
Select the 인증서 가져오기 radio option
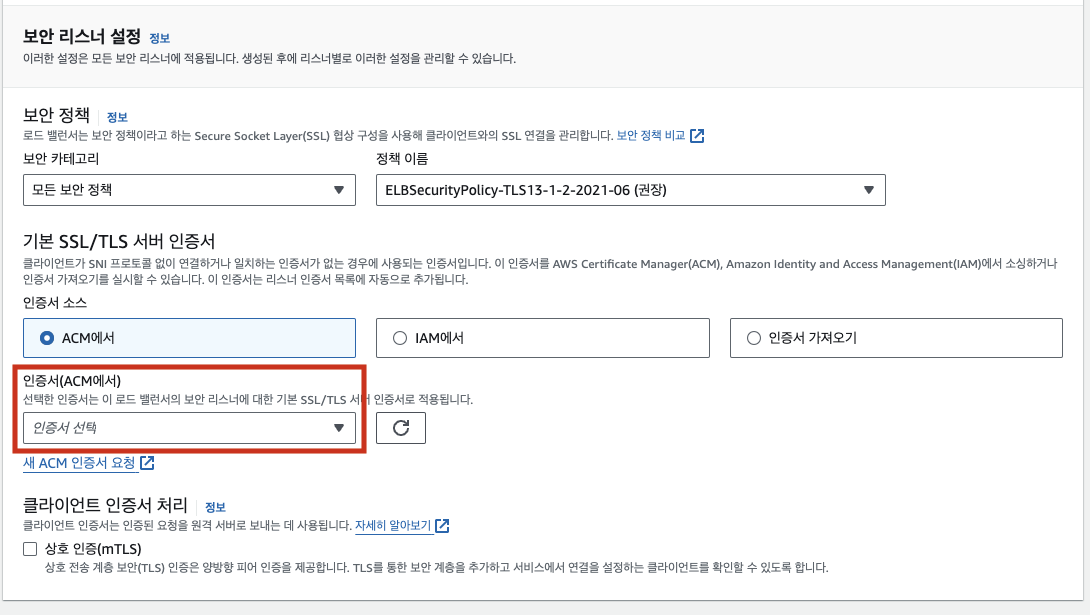click(896, 338)
